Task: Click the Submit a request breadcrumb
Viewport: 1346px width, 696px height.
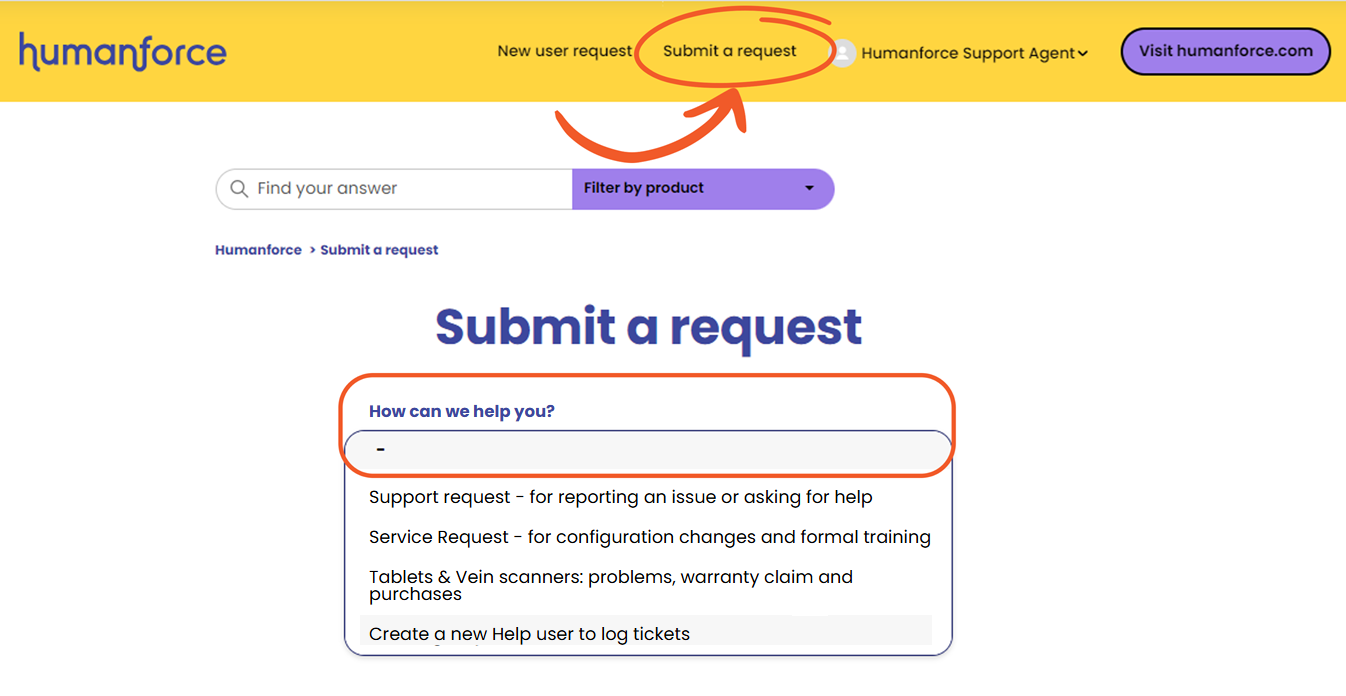Action: coord(379,250)
